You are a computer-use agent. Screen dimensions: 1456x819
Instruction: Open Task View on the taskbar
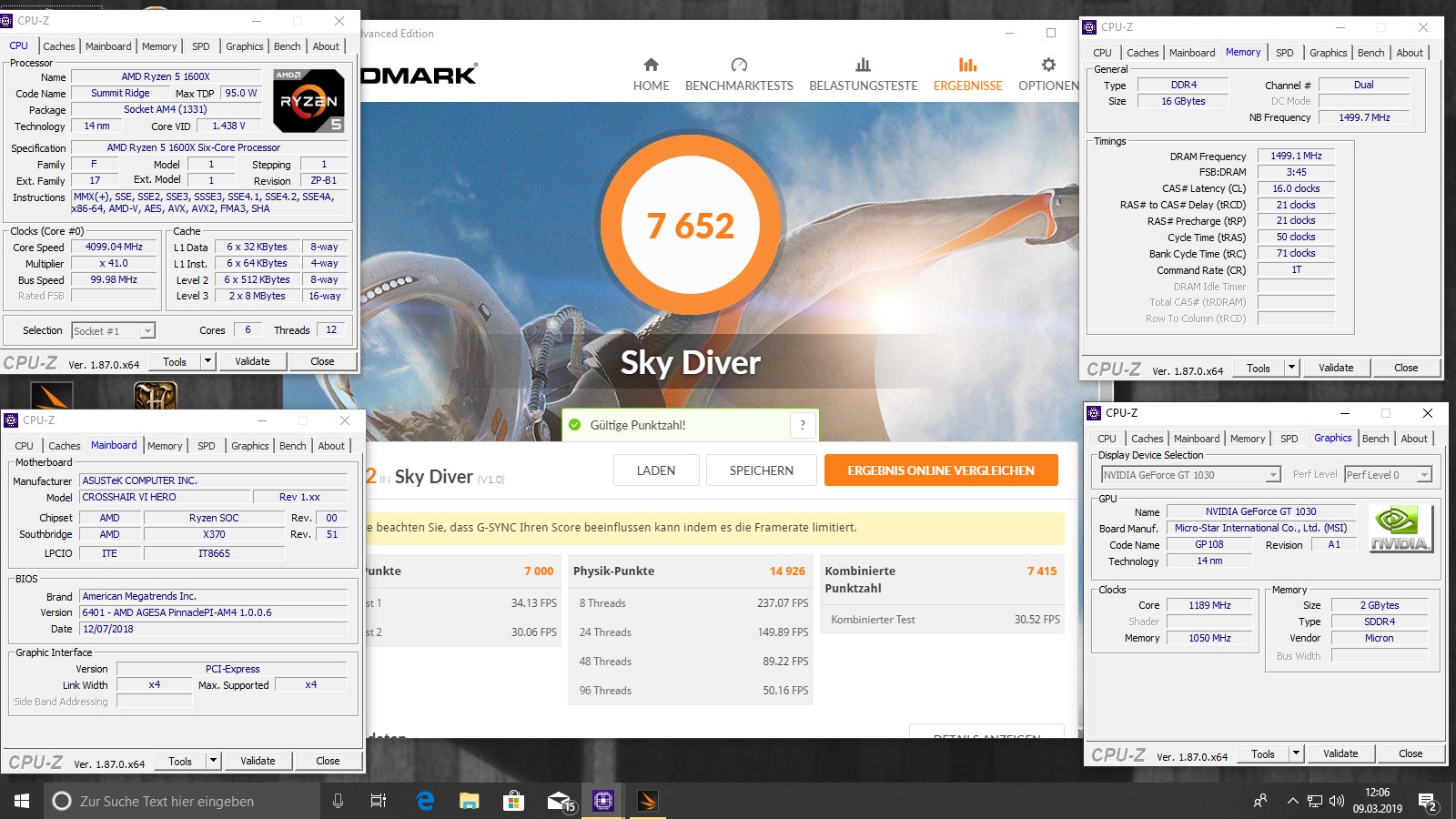pyautogui.click(x=379, y=801)
